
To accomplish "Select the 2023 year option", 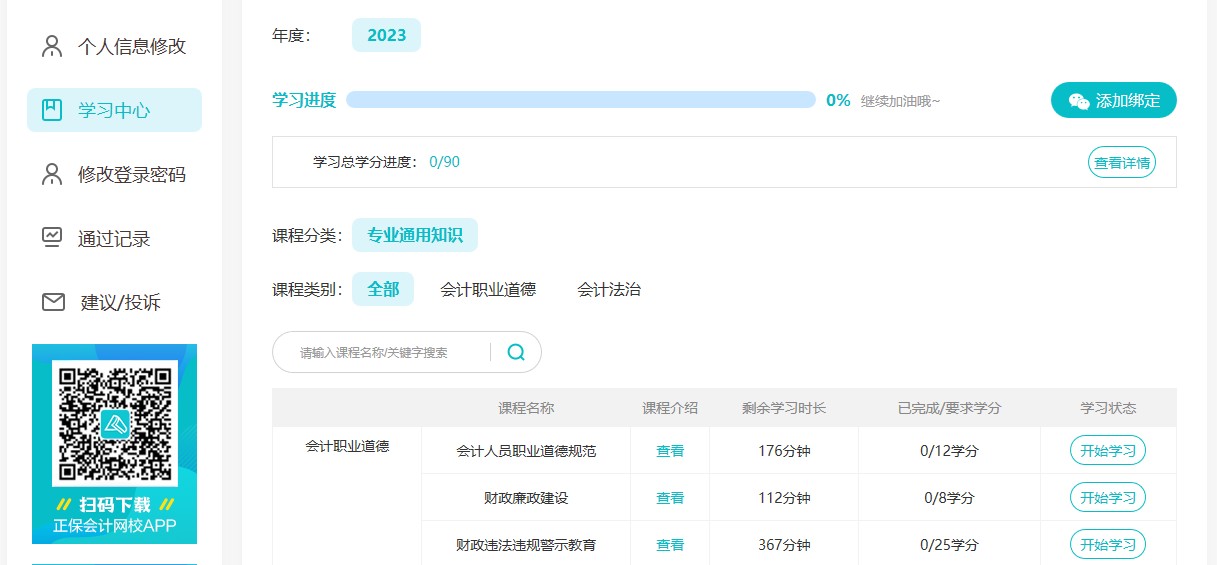I will [386, 36].
